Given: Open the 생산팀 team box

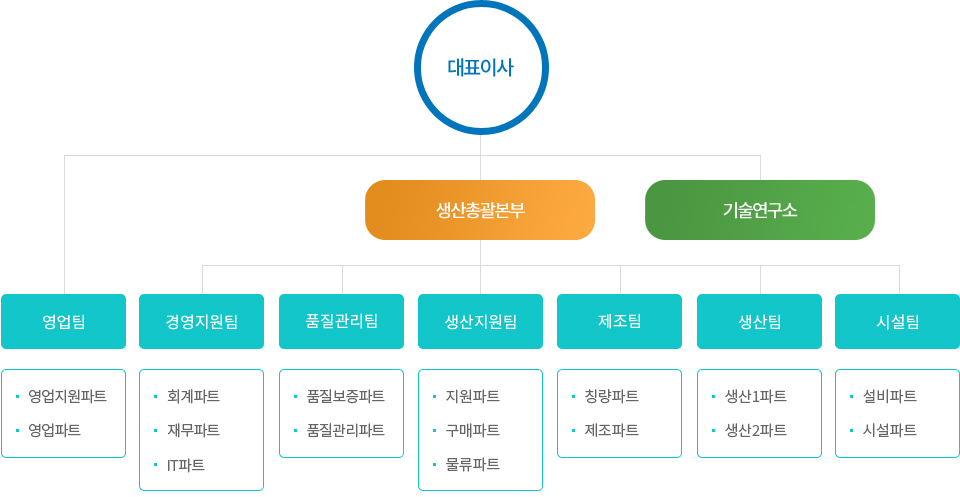Looking at the screenshot, I should 760,321.
